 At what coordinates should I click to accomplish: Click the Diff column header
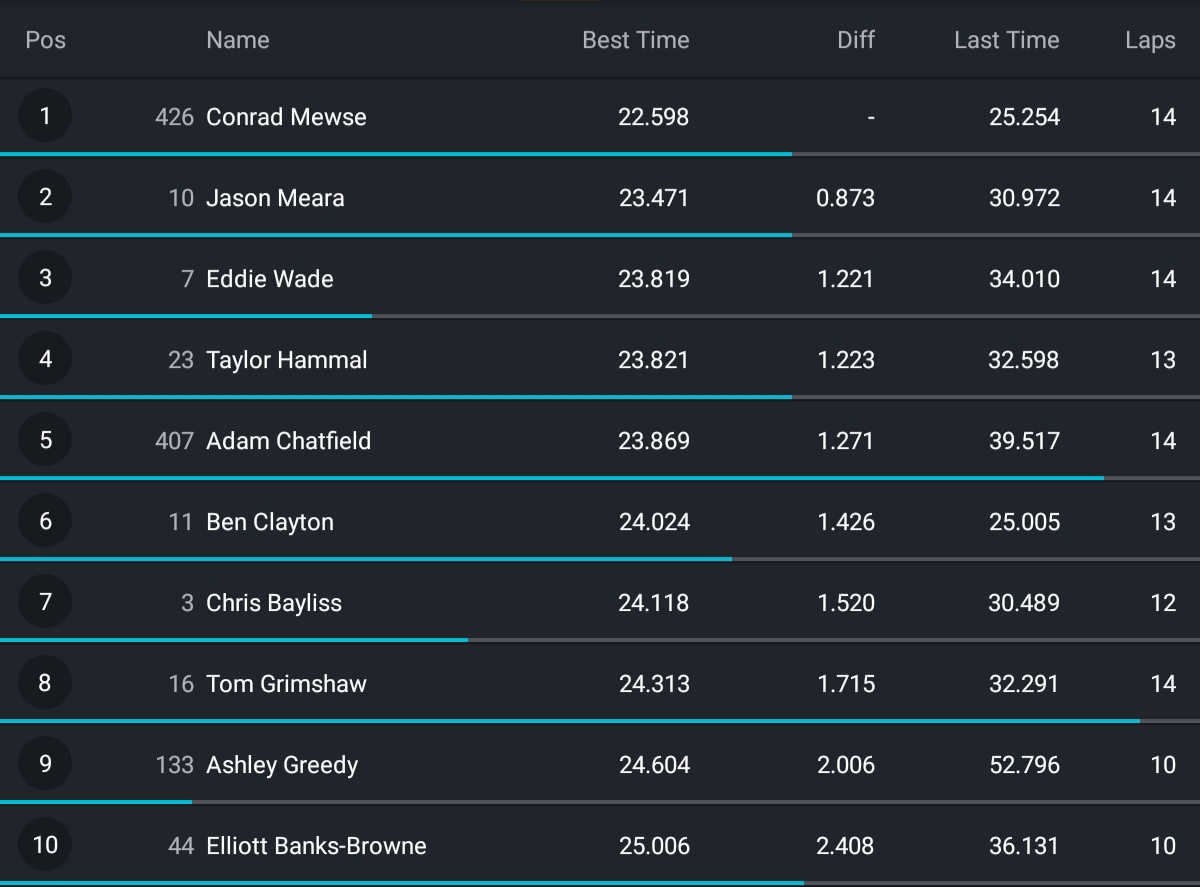coord(855,40)
